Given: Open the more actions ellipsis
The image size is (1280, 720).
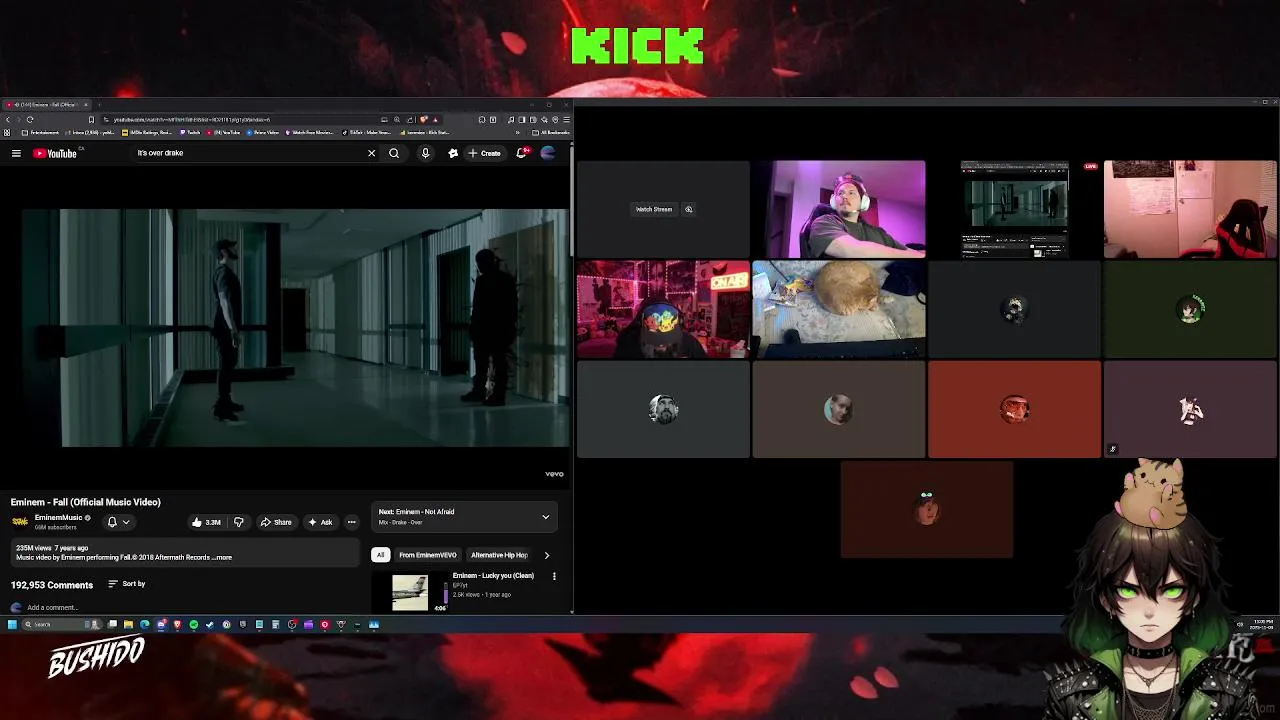Looking at the screenshot, I should coord(351,522).
